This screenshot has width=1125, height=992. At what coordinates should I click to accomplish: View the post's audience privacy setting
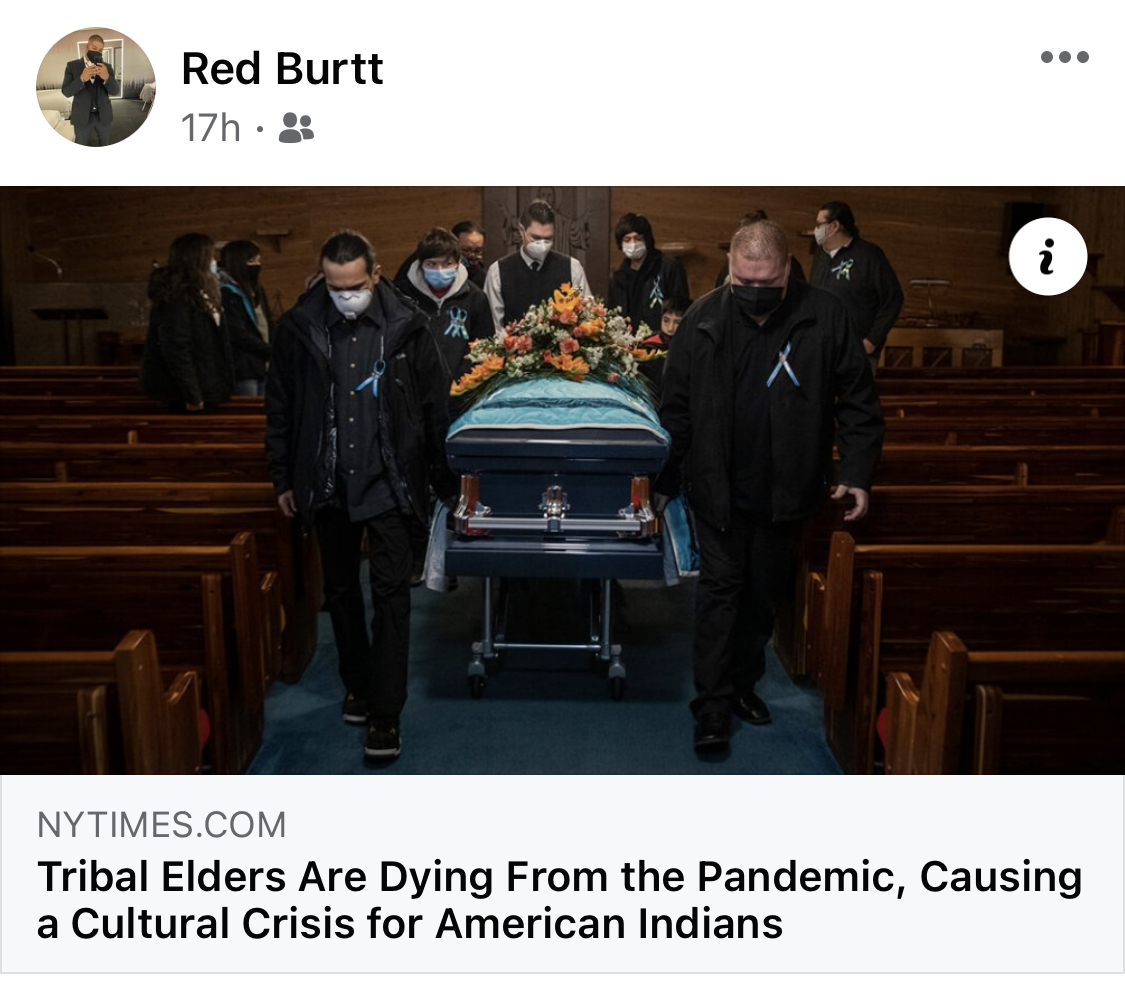click(x=296, y=128)
